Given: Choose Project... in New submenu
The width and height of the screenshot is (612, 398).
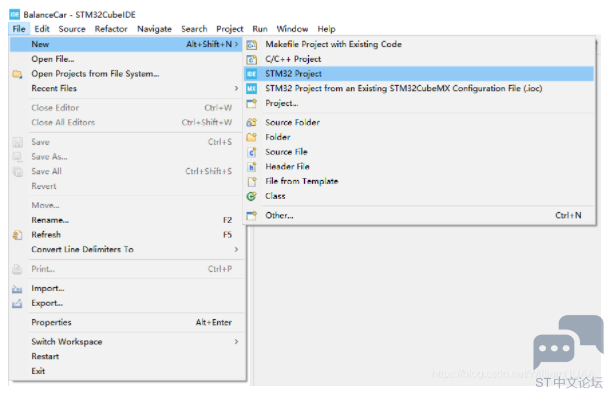Looking at the screenshot, I should coord(419,103).
